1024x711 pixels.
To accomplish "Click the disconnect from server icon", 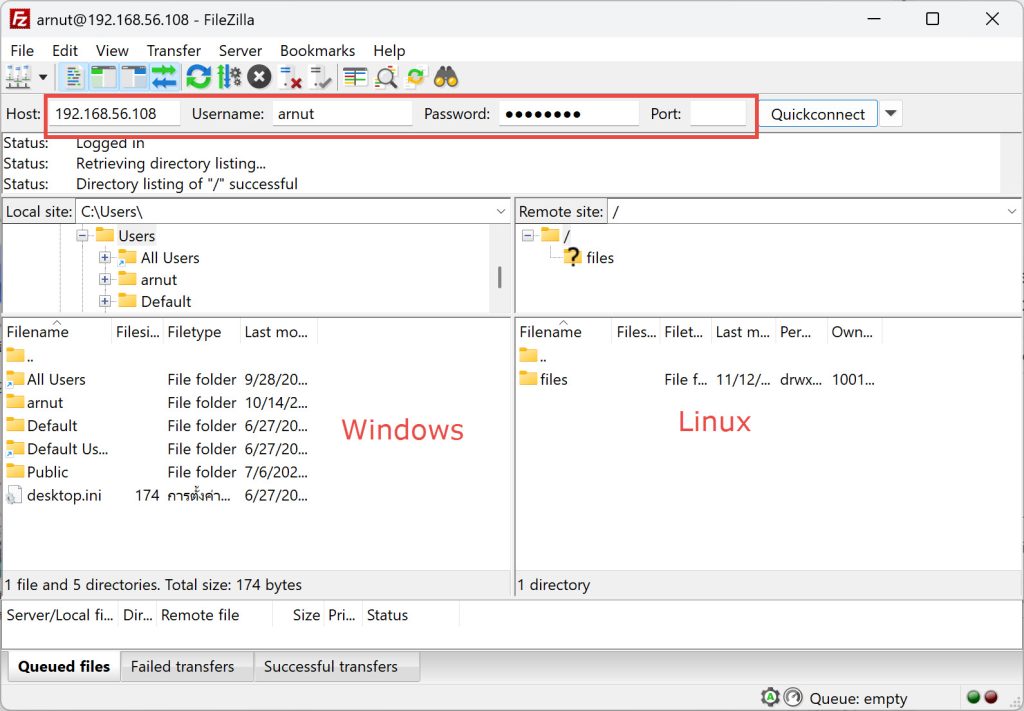I will click(x=291, y=77).
